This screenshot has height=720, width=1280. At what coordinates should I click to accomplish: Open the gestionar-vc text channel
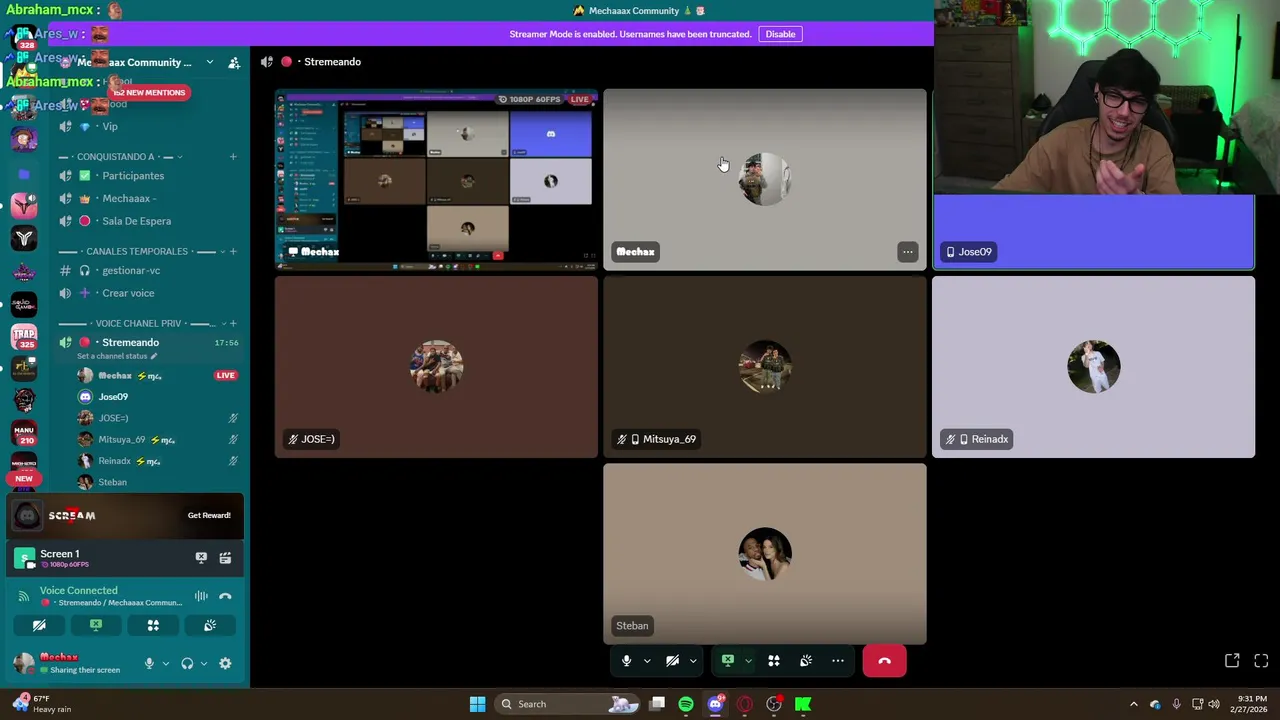(150, 271)
